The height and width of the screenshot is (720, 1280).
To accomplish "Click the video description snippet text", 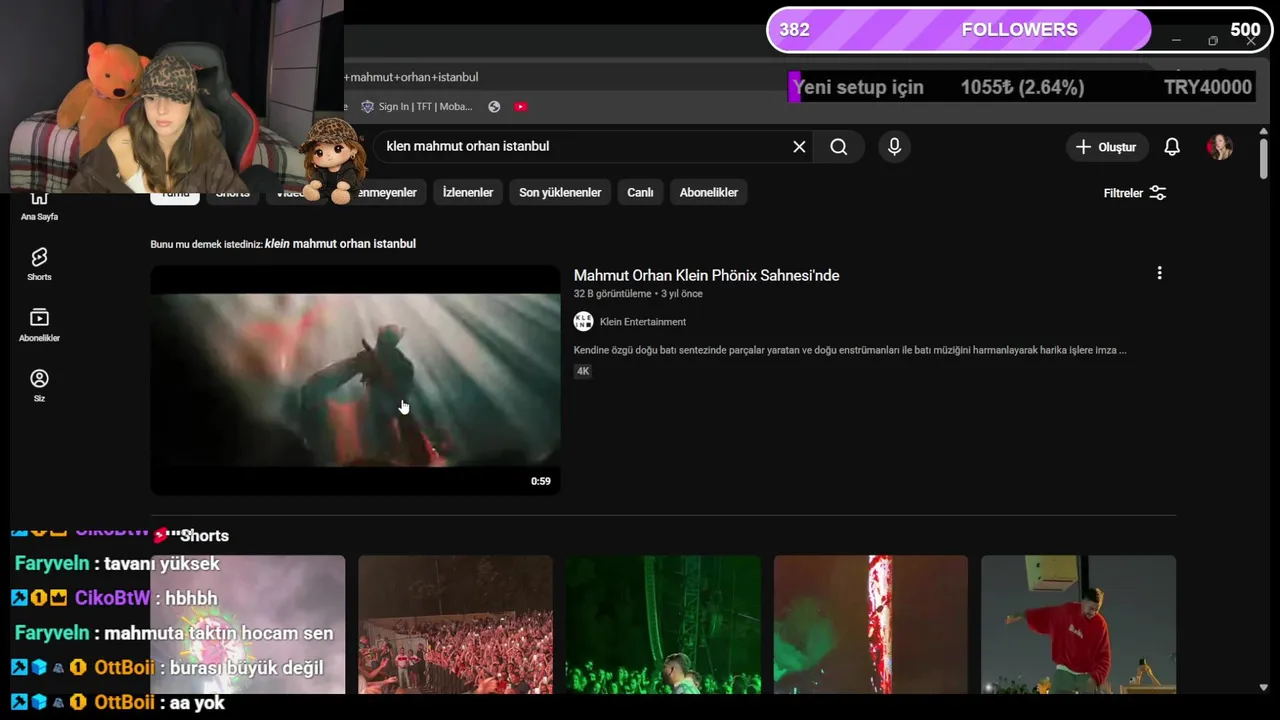I will tap(850, 350).
